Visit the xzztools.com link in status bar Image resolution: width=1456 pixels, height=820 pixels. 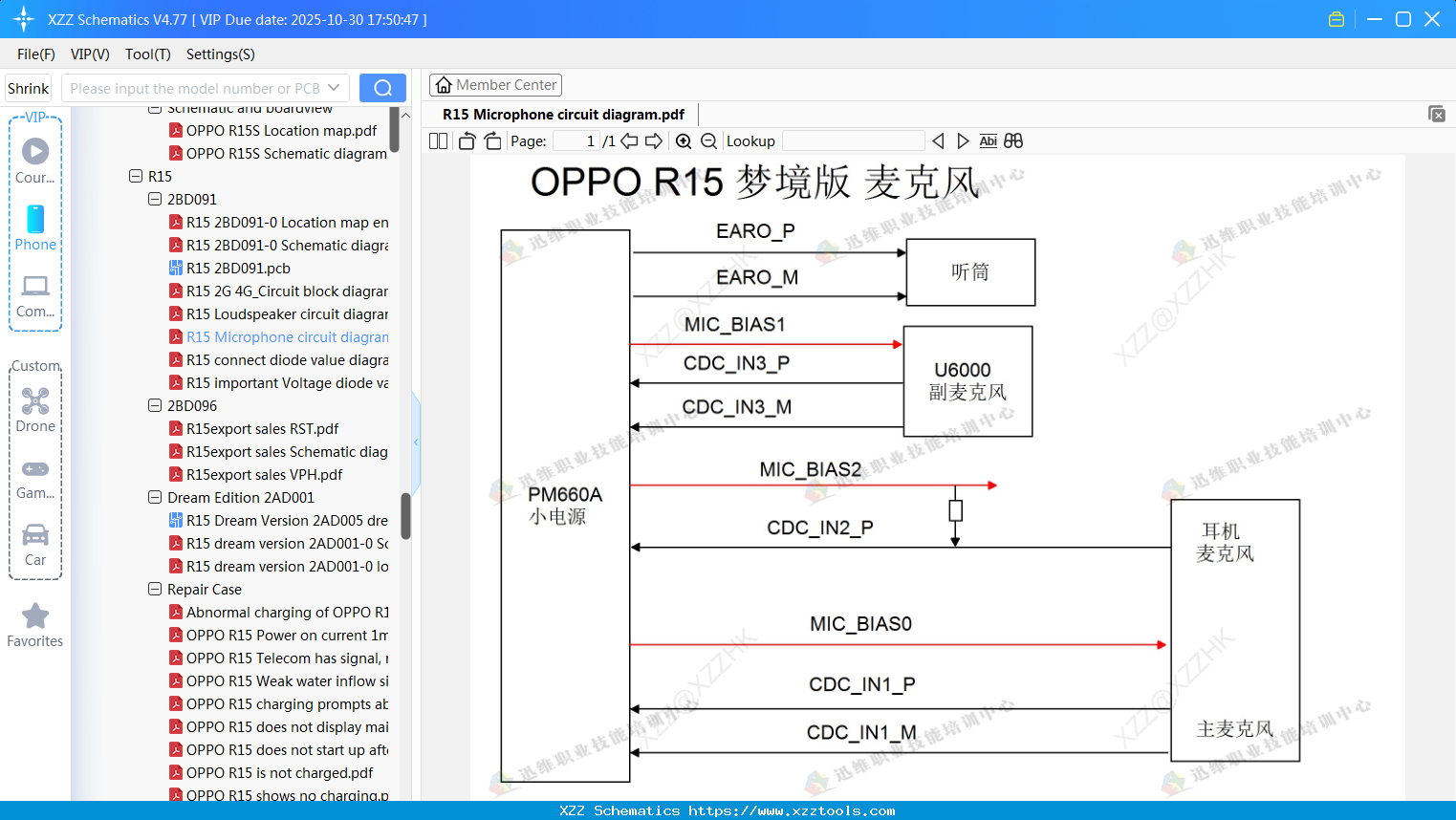[792, 810]
